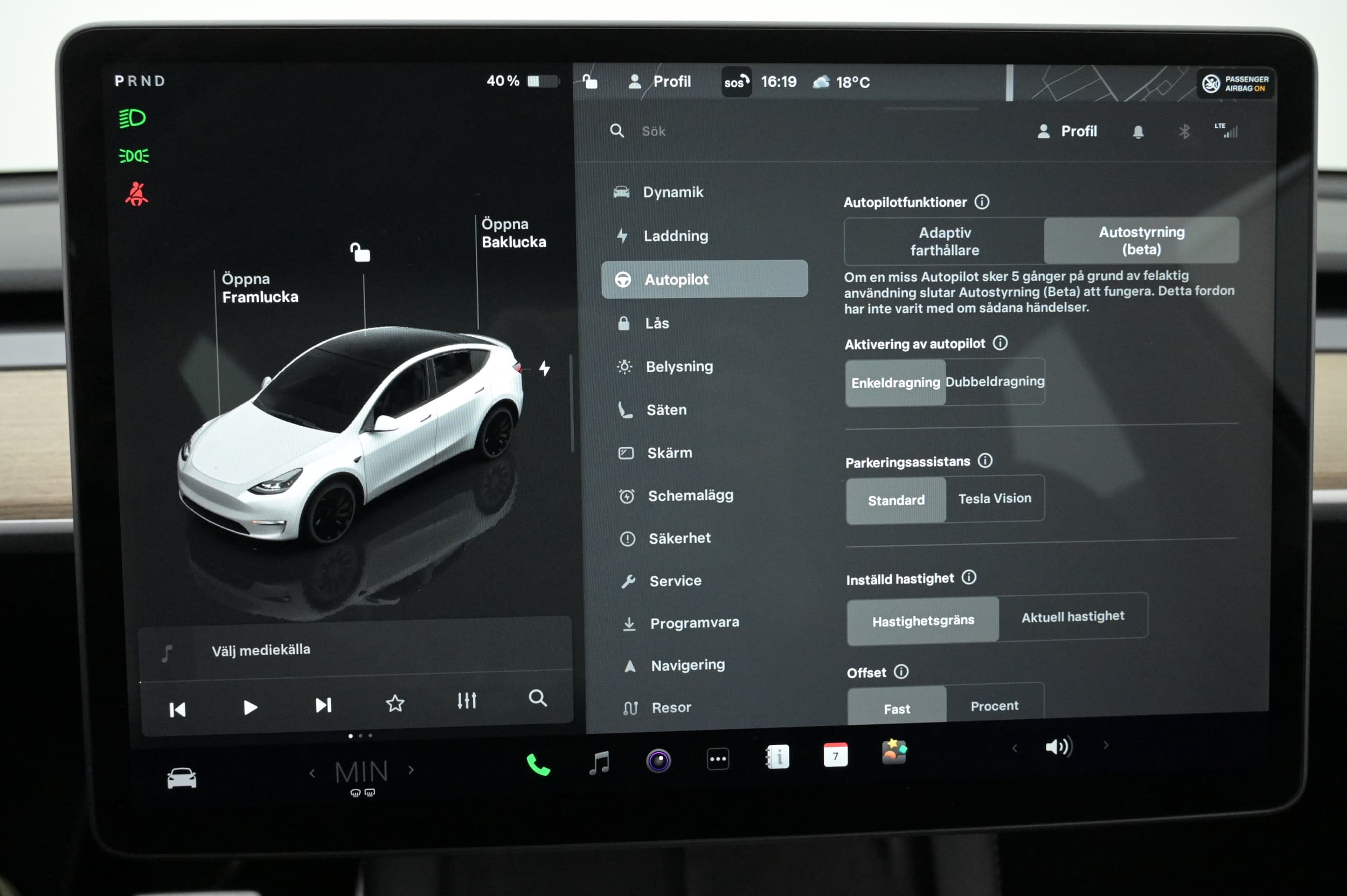Select Dubbeldragning activation
This screenshot has width=1347, height=896.
(995, 381)
